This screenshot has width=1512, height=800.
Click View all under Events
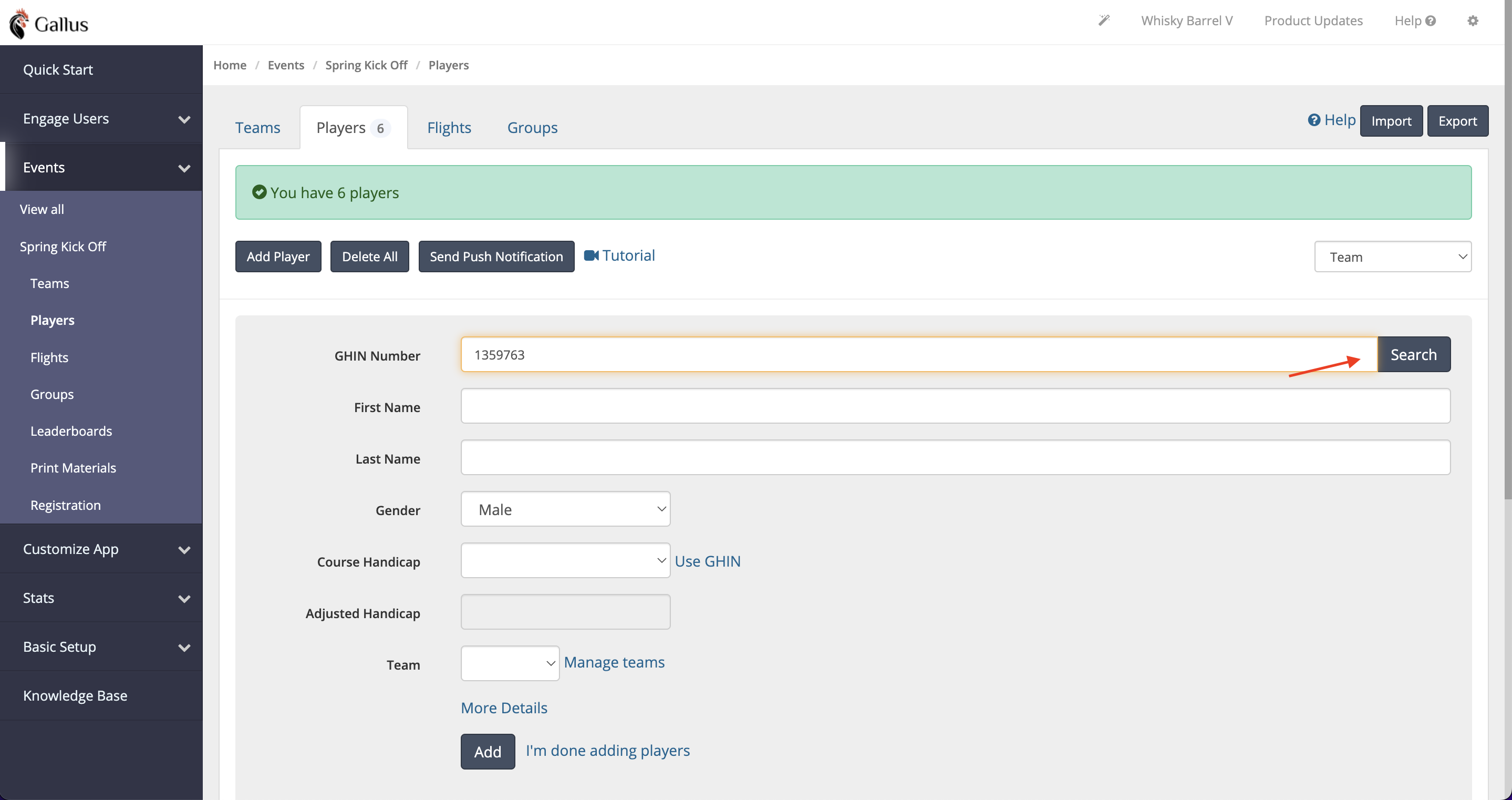coord(42,209)
